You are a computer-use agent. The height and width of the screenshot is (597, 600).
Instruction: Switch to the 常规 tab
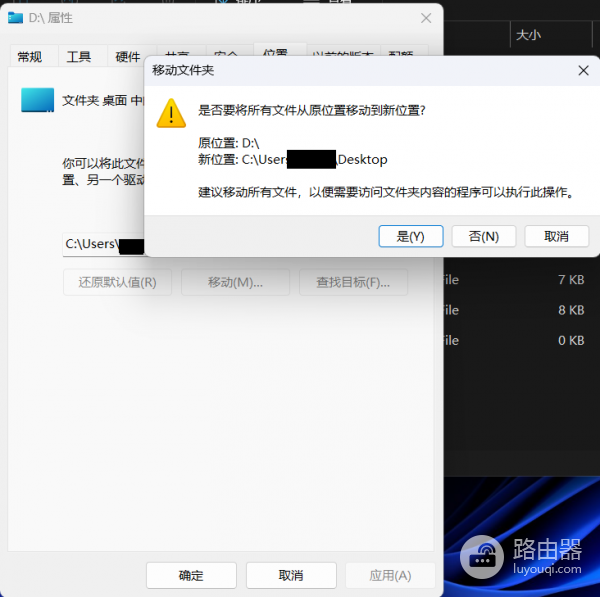tap(30, 57)
